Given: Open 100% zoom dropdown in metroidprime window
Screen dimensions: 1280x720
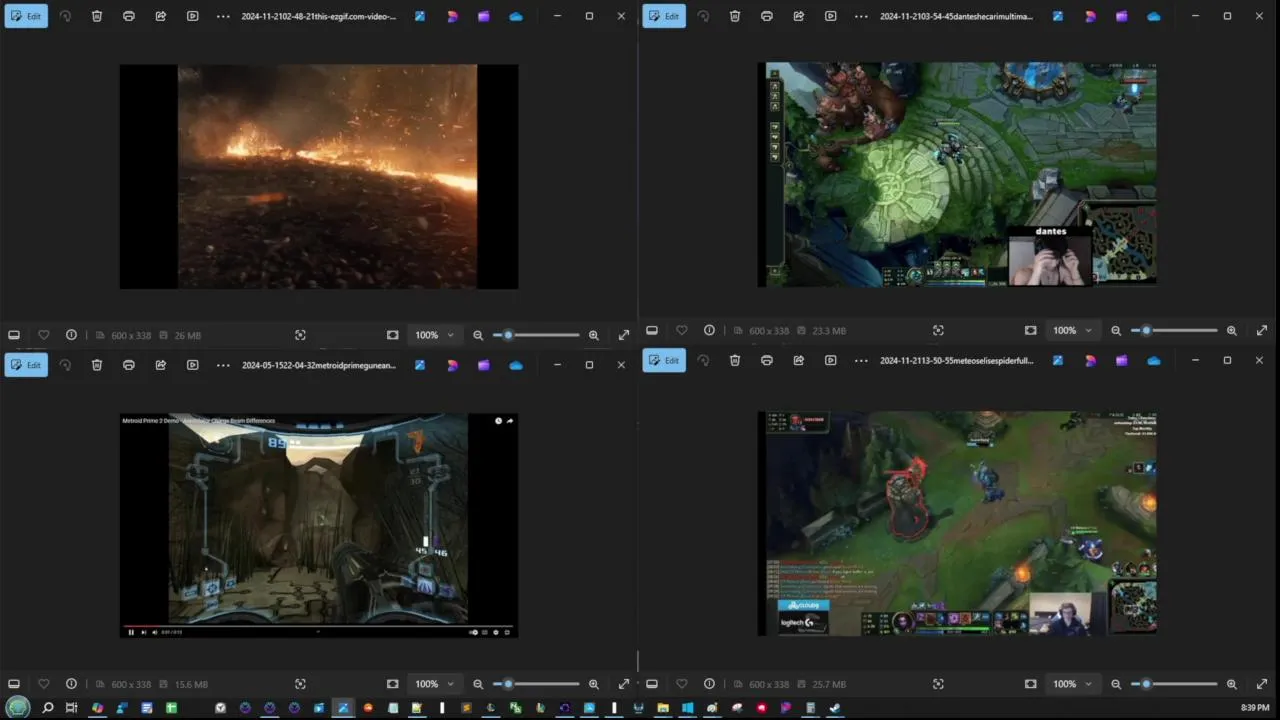Looking at the screenshot, I should click(x=435, y=684).
